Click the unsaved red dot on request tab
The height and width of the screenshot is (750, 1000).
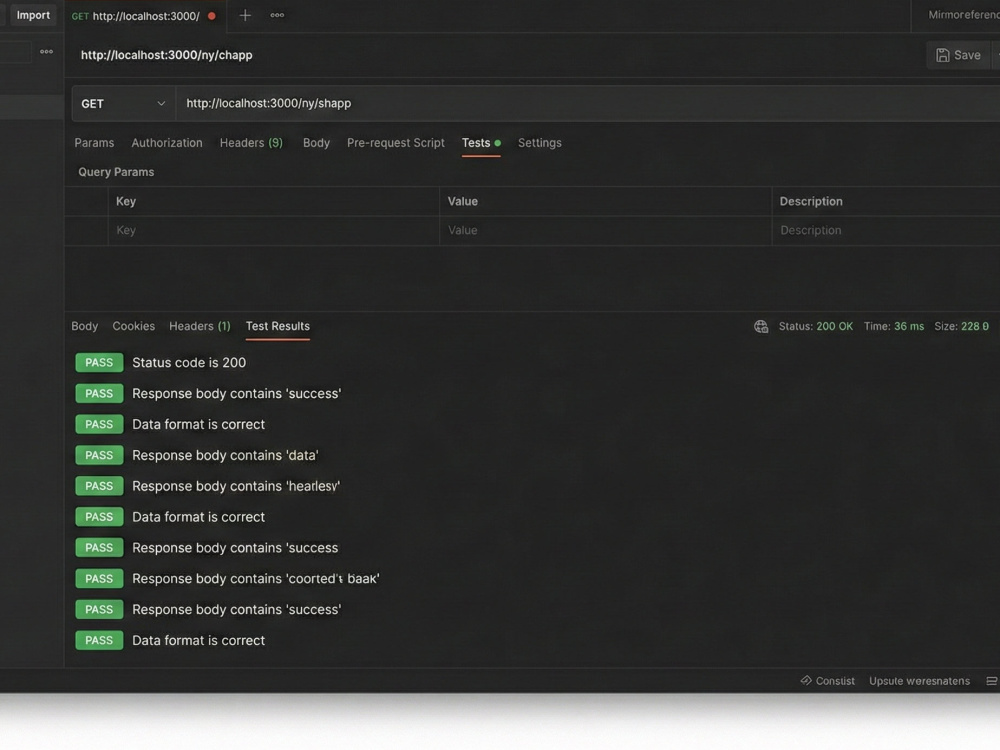(212, 16)
